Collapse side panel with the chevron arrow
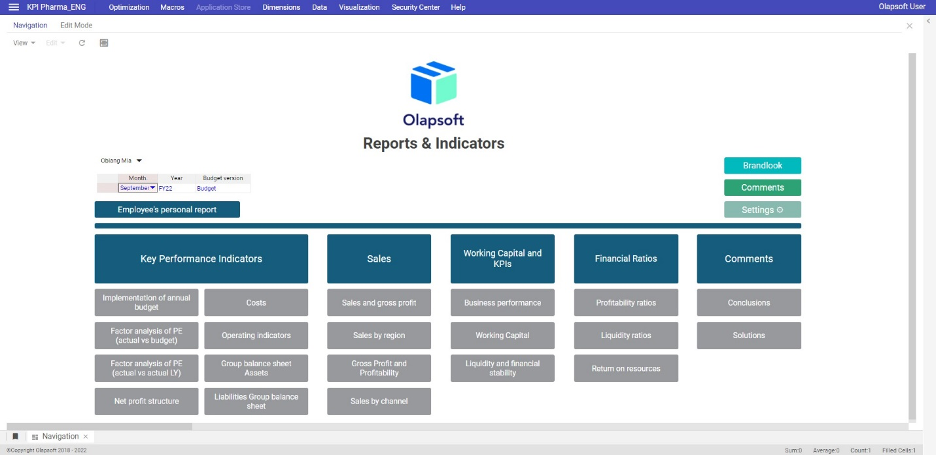The height and width of the screenshot is (456, 936). 928,21
